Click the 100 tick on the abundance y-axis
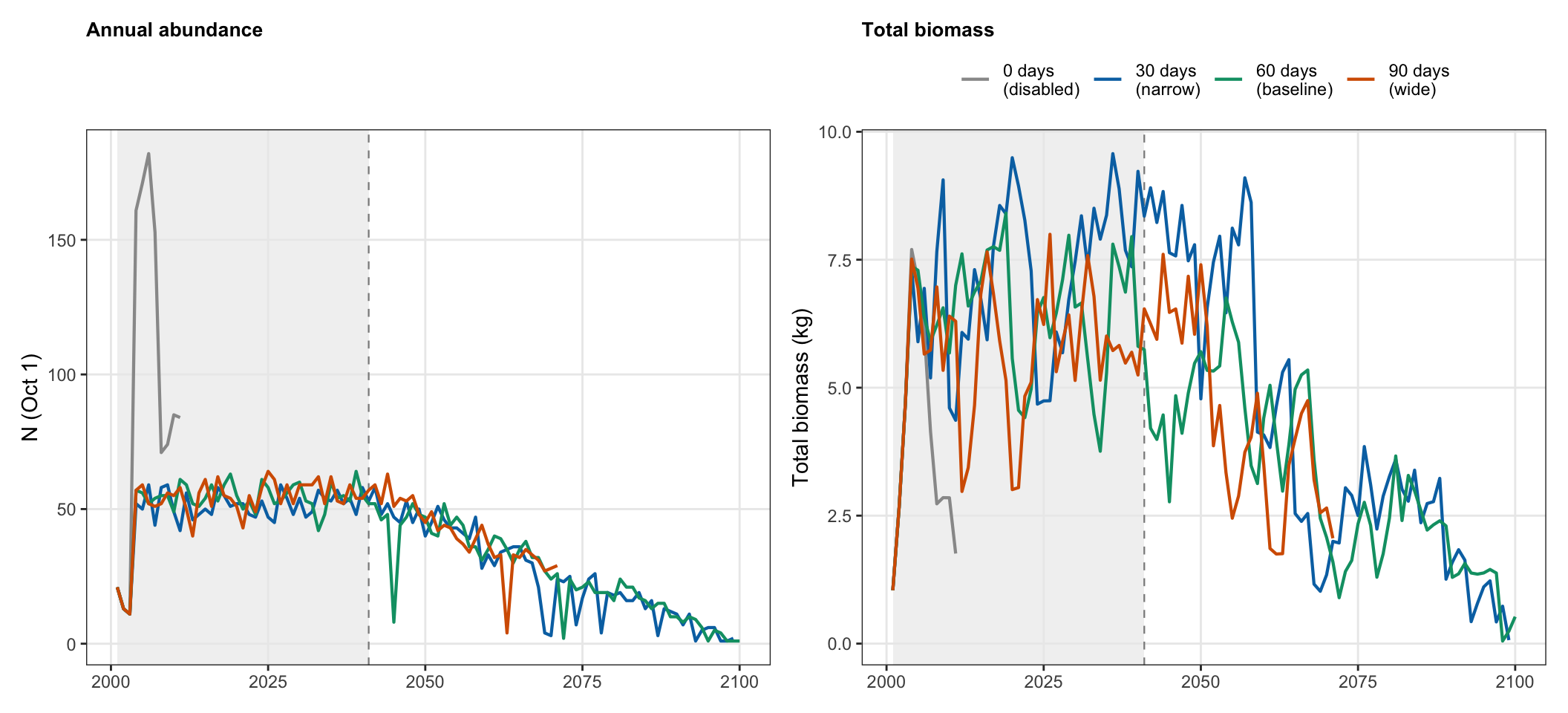Image resolution: width=1568 pixels, height=713 pixels. click(x=62, y=375)
